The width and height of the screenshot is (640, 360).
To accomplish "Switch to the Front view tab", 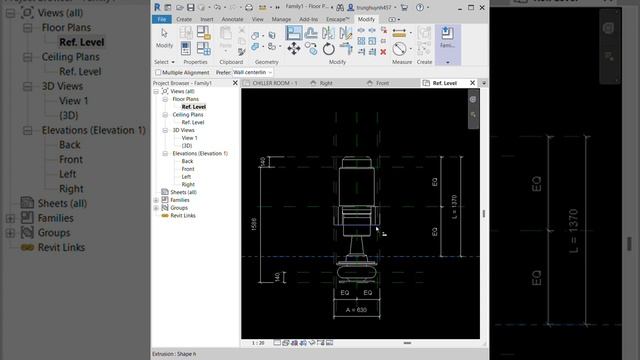I will pyautogui.click(x=382, y=83).
